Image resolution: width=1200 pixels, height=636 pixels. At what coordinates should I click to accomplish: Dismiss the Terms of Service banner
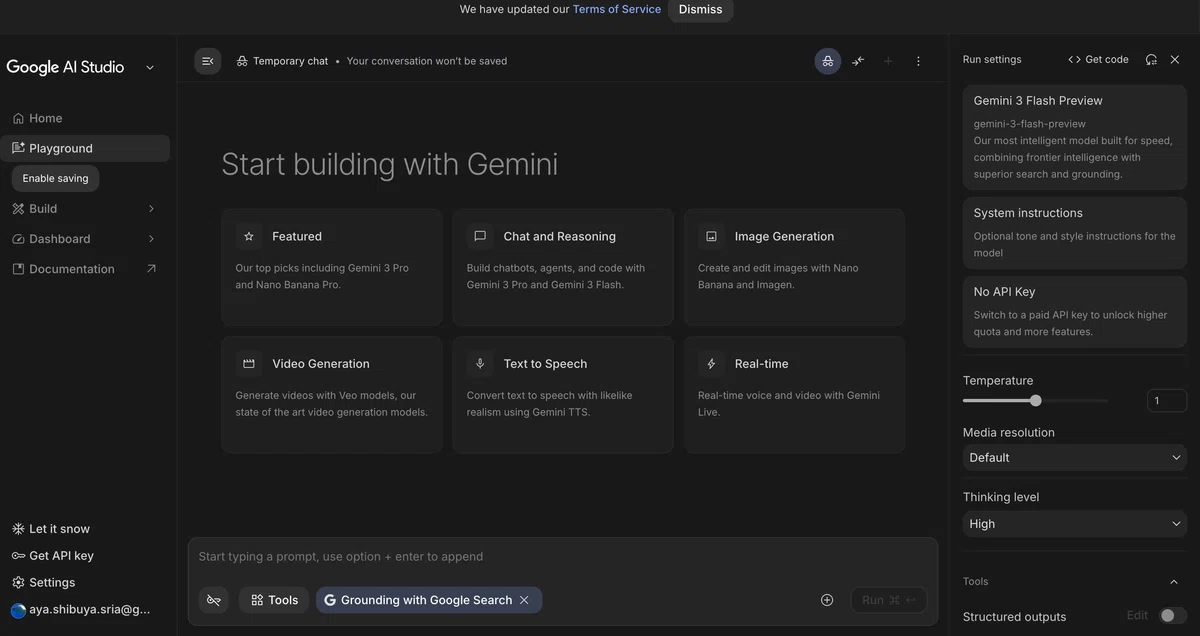700,9
